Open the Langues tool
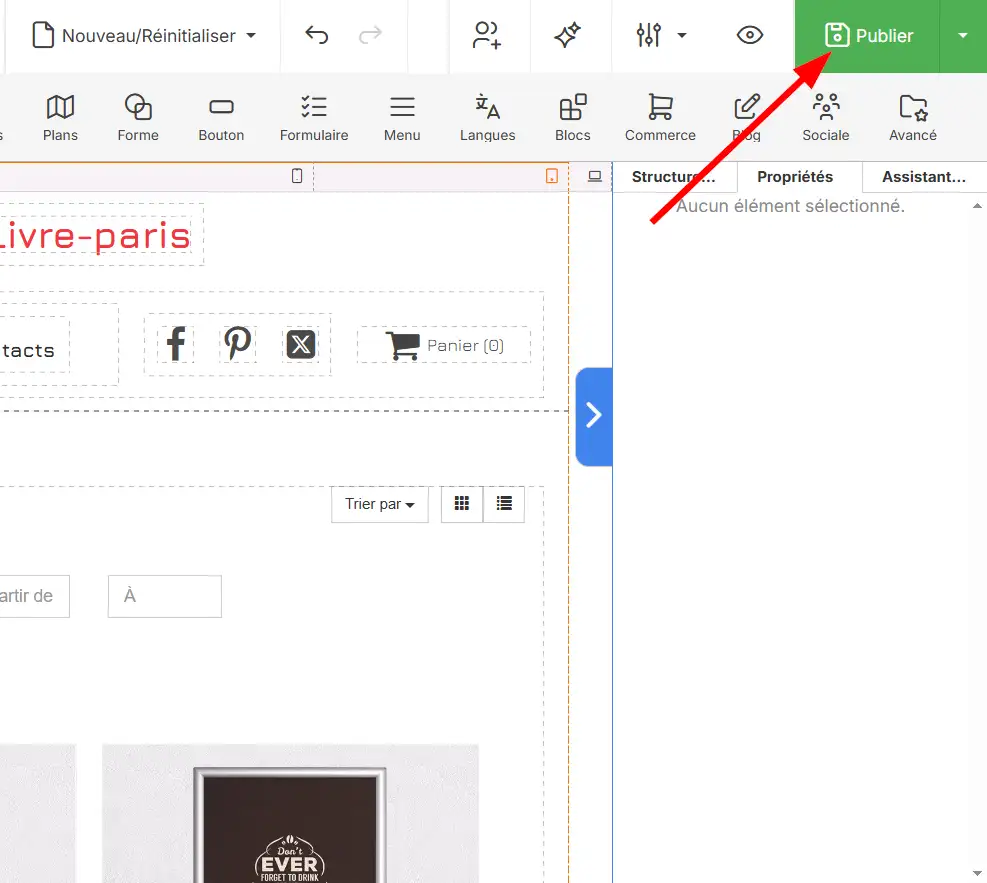Viewport: 987px width, 883px height. pyautogui.click(x=488, y=118)
